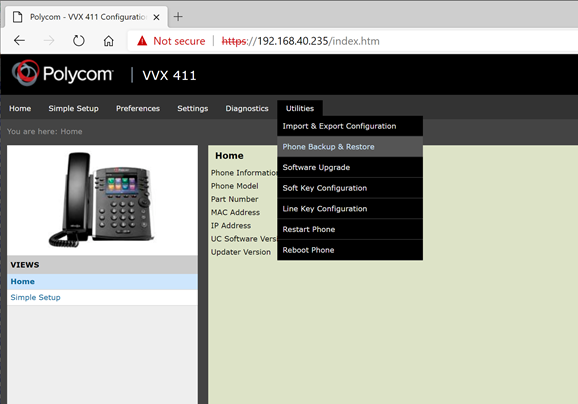Open the Diagnostics menu
This screenshot has height=404, width=578.
click(x=247, y=108)
